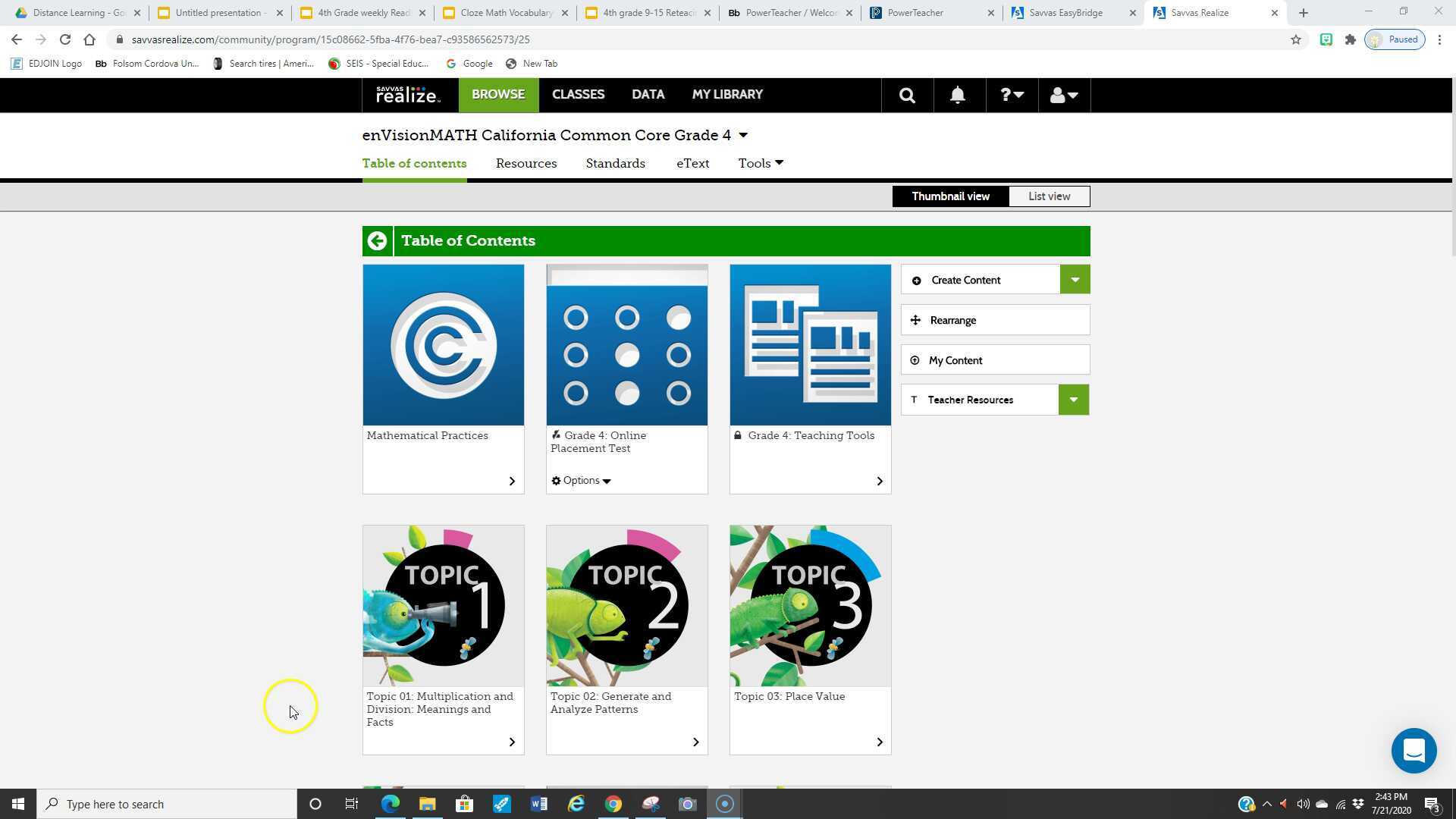Click the chevron arrow on Topic 03 Place Value
This screenshot has width=1456, height=819.
click(880, 742)
